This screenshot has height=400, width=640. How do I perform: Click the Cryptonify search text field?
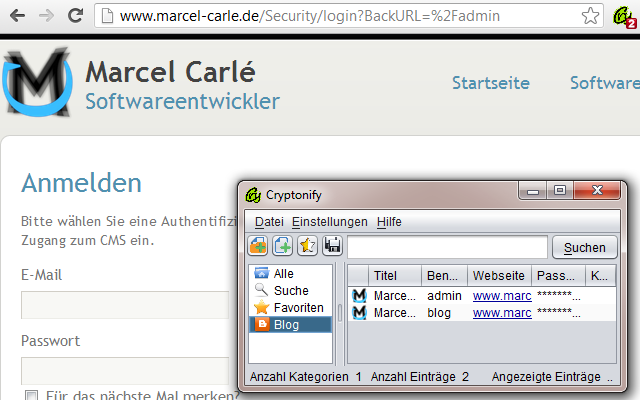pyautogui.click(x=447, y=247)
